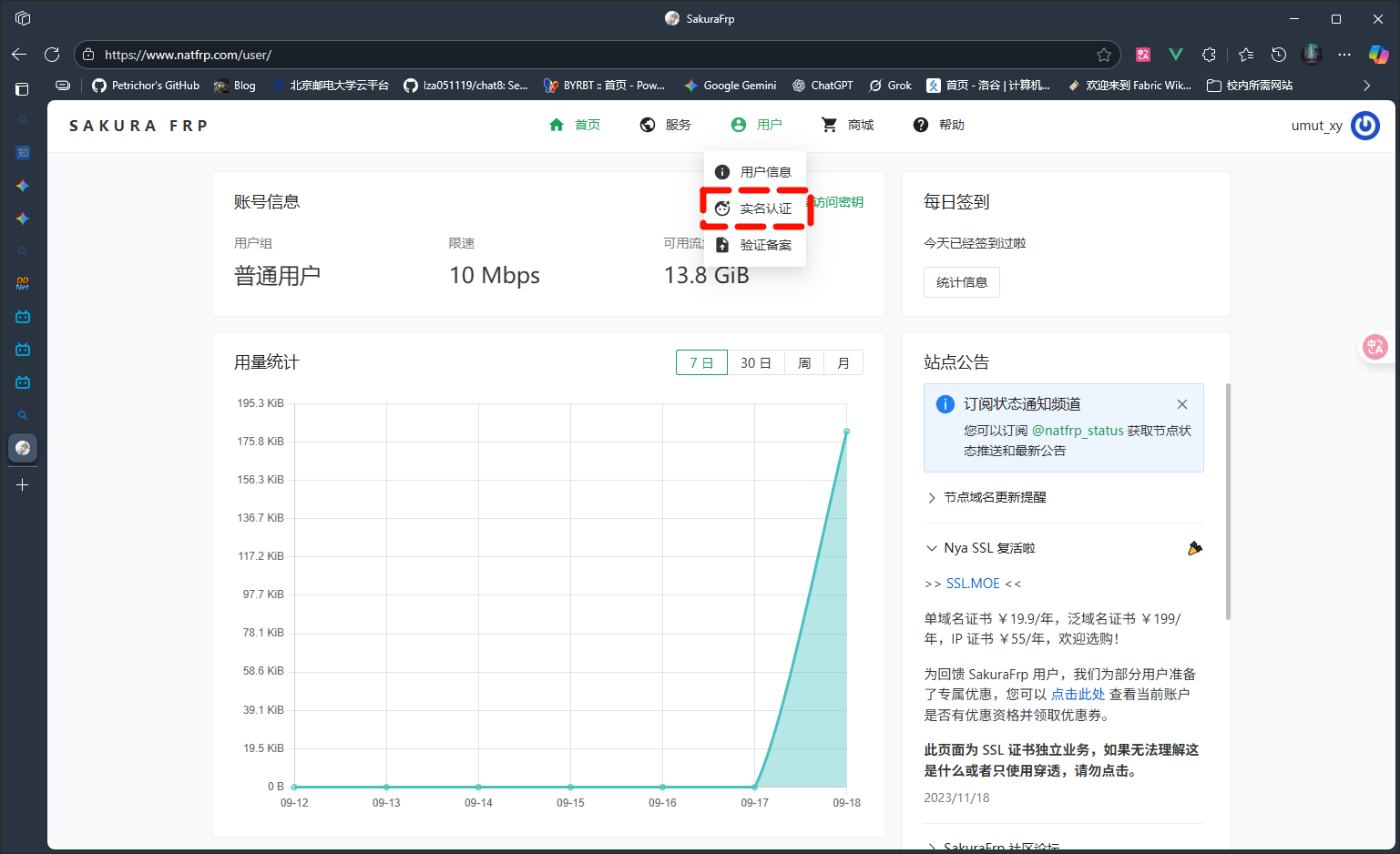Click the 统计信息 button

click(x=962, y=282)
